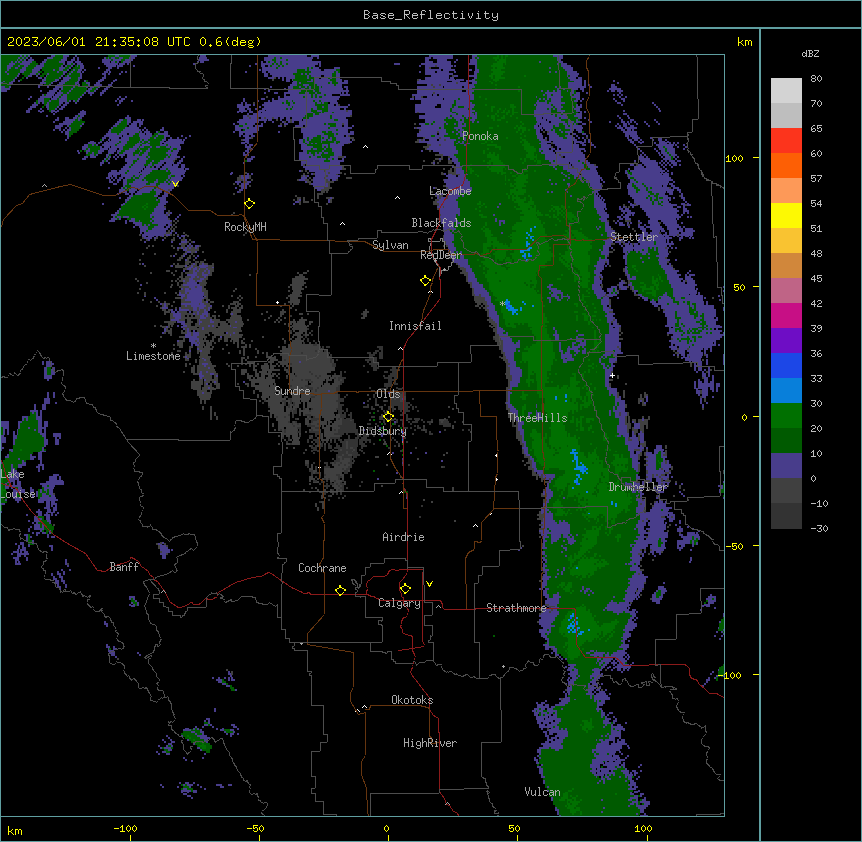
Task: Click the yellow diamond marker above RockyMH
Action: coord(250,204)
